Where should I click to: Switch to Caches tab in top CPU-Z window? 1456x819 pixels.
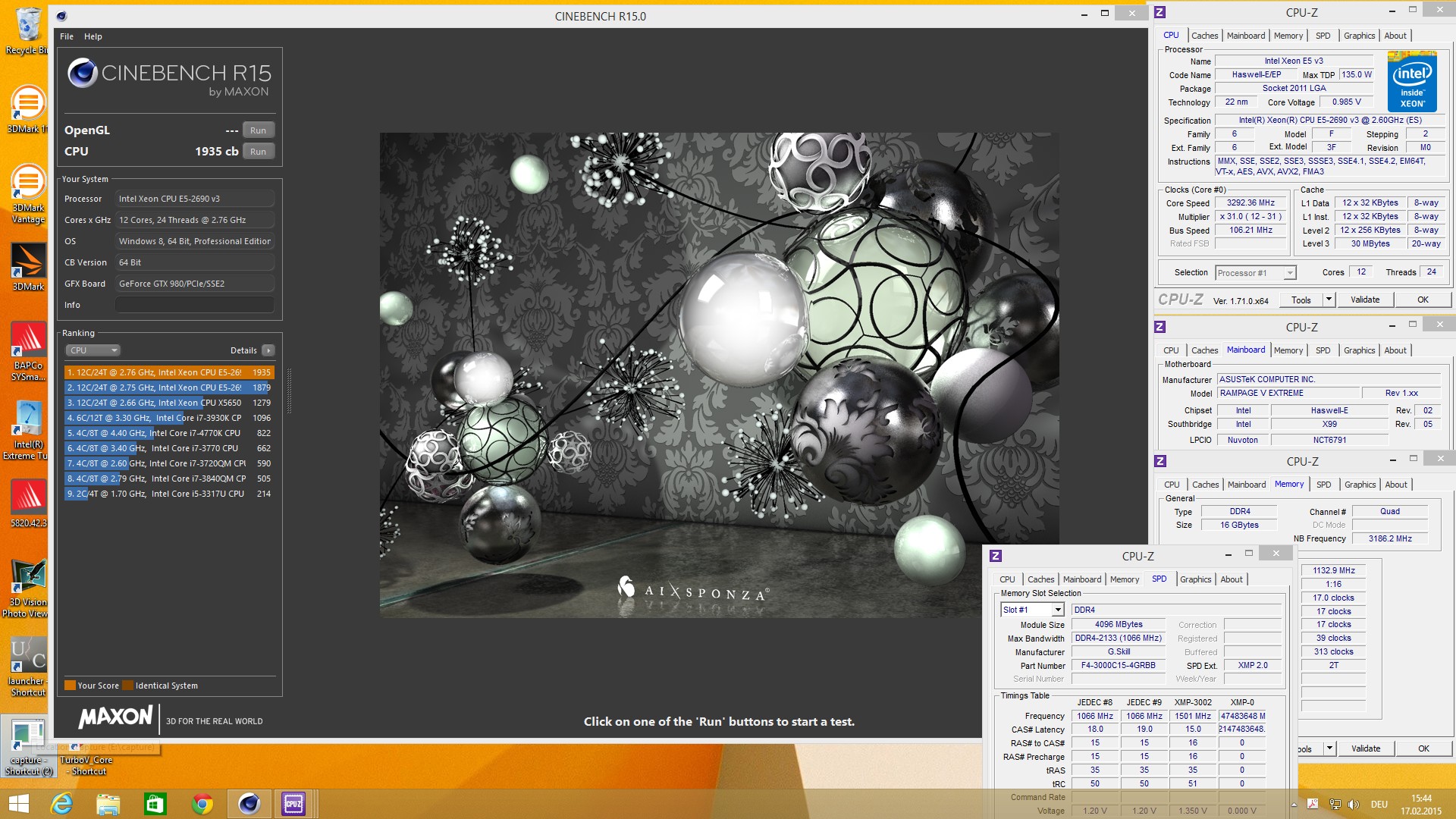coord(1204,36)
